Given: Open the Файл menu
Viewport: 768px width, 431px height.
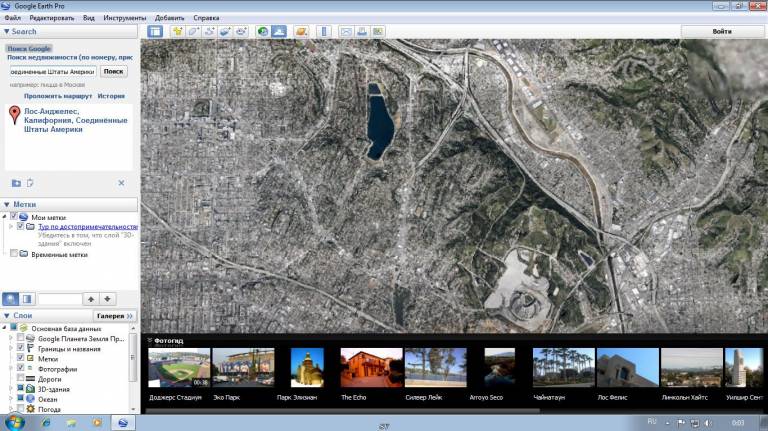Looking at the screenshot, I should click(13, 18).
